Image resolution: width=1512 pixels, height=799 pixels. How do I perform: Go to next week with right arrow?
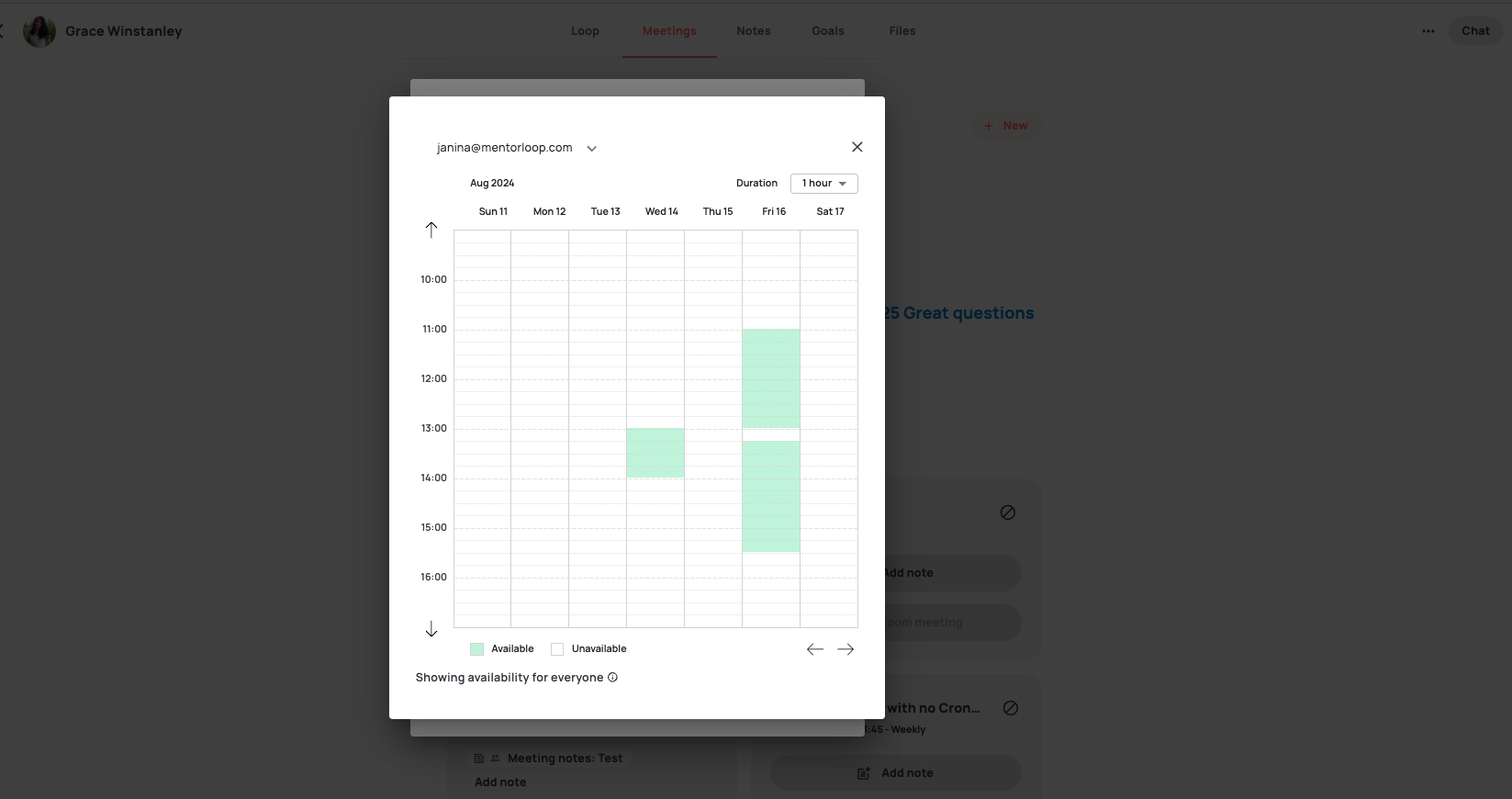[x=846, y=649]
